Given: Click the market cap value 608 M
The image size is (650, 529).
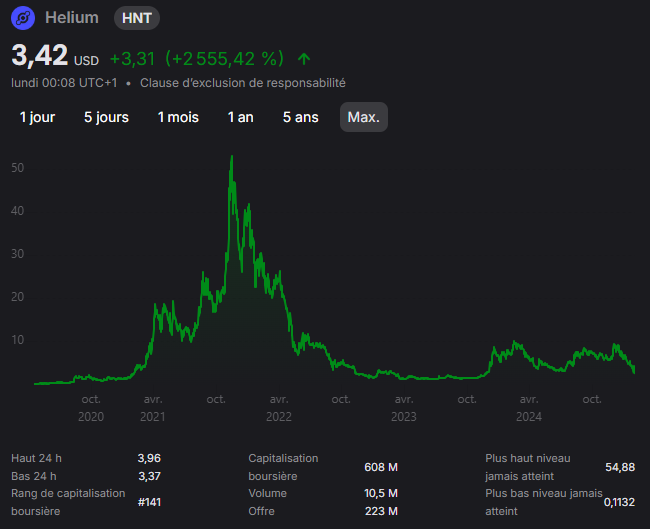Looking at the screenshot, I should point(381,467).
